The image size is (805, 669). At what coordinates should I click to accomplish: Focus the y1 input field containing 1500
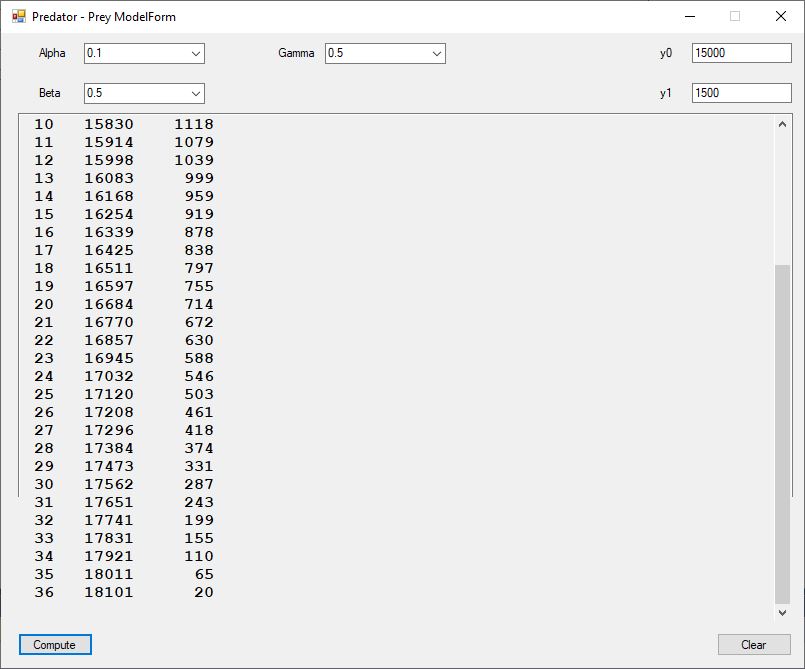pos(740,94)
